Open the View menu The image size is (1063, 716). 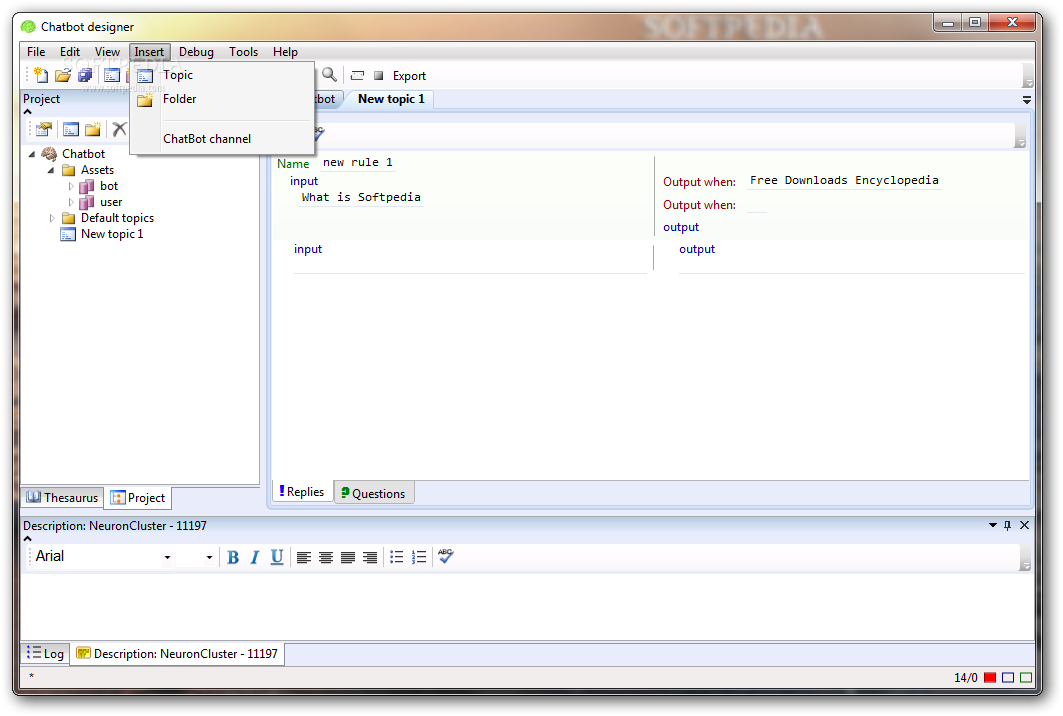coord(107,52)
